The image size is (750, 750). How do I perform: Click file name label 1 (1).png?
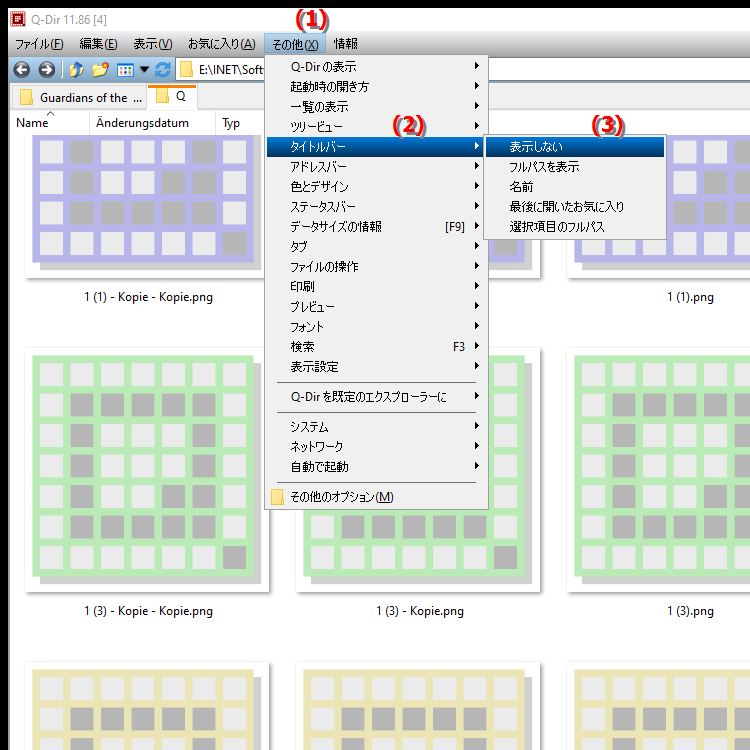[690, 297]
